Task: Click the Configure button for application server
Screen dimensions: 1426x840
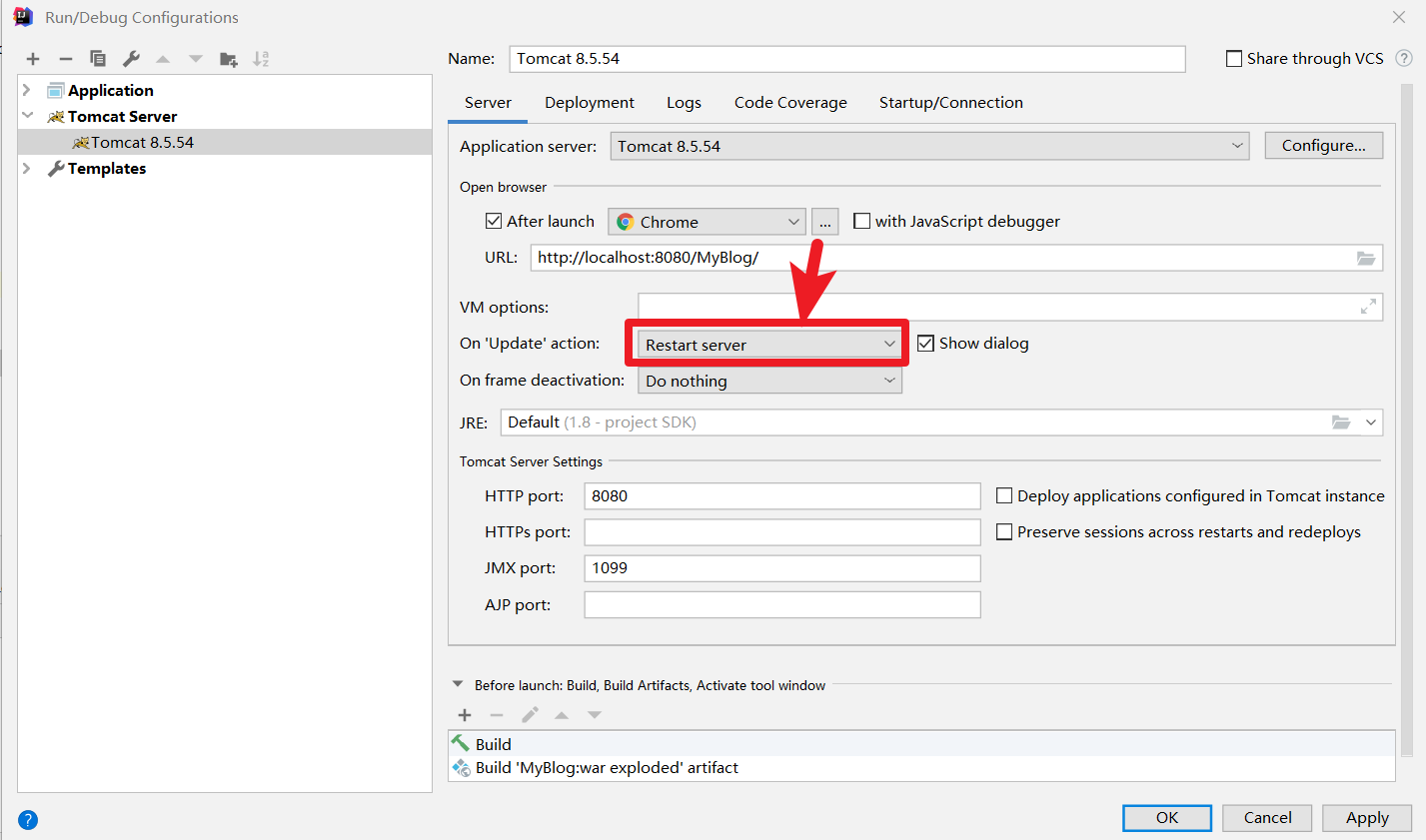Action: [x=1323, y=145]
